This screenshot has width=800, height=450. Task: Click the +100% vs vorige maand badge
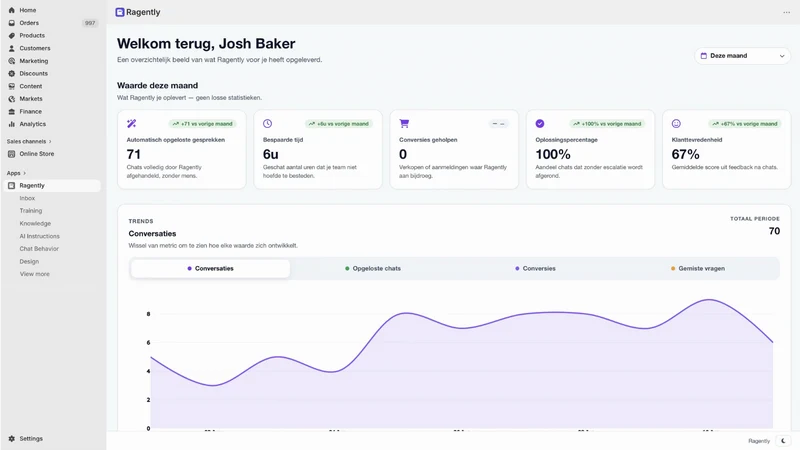pyautogui.click(x=607, y=123)
